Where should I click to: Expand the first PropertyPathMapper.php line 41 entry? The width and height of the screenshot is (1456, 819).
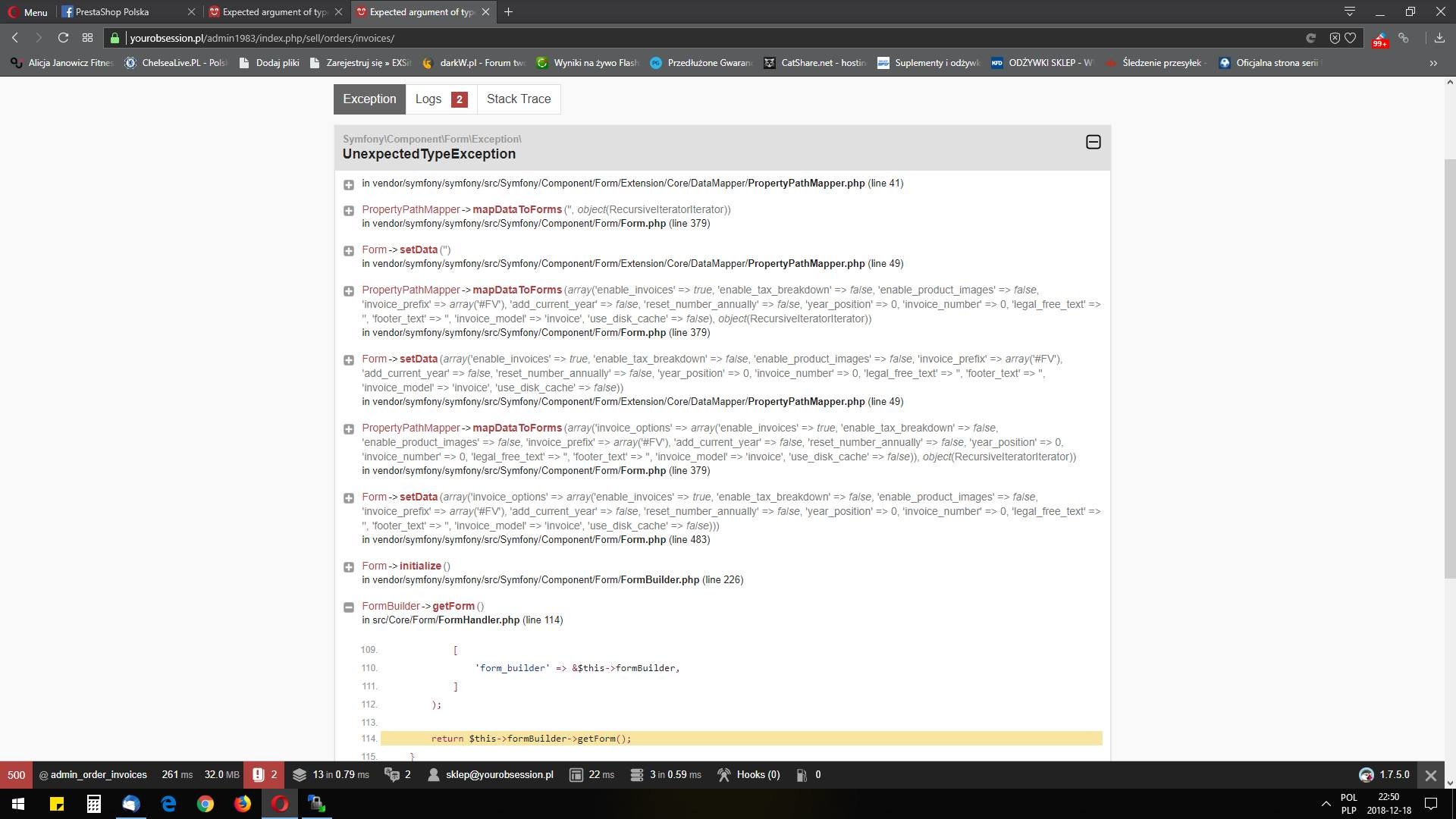click(x=349, y=184)
